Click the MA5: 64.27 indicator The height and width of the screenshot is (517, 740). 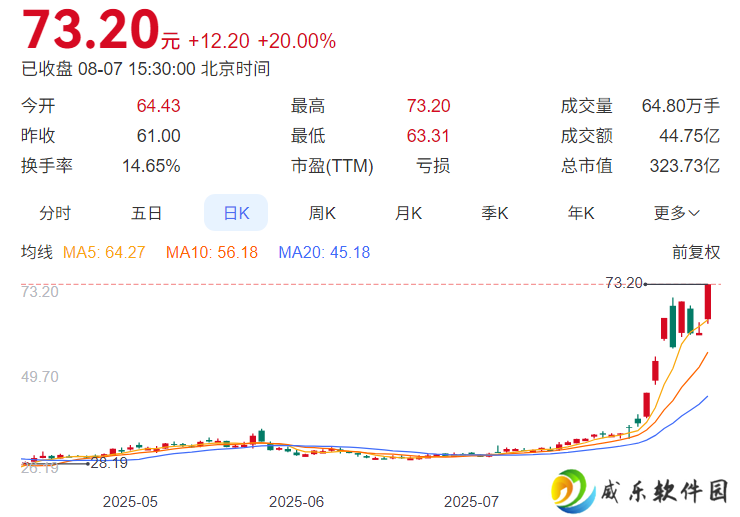click(104, 252)
